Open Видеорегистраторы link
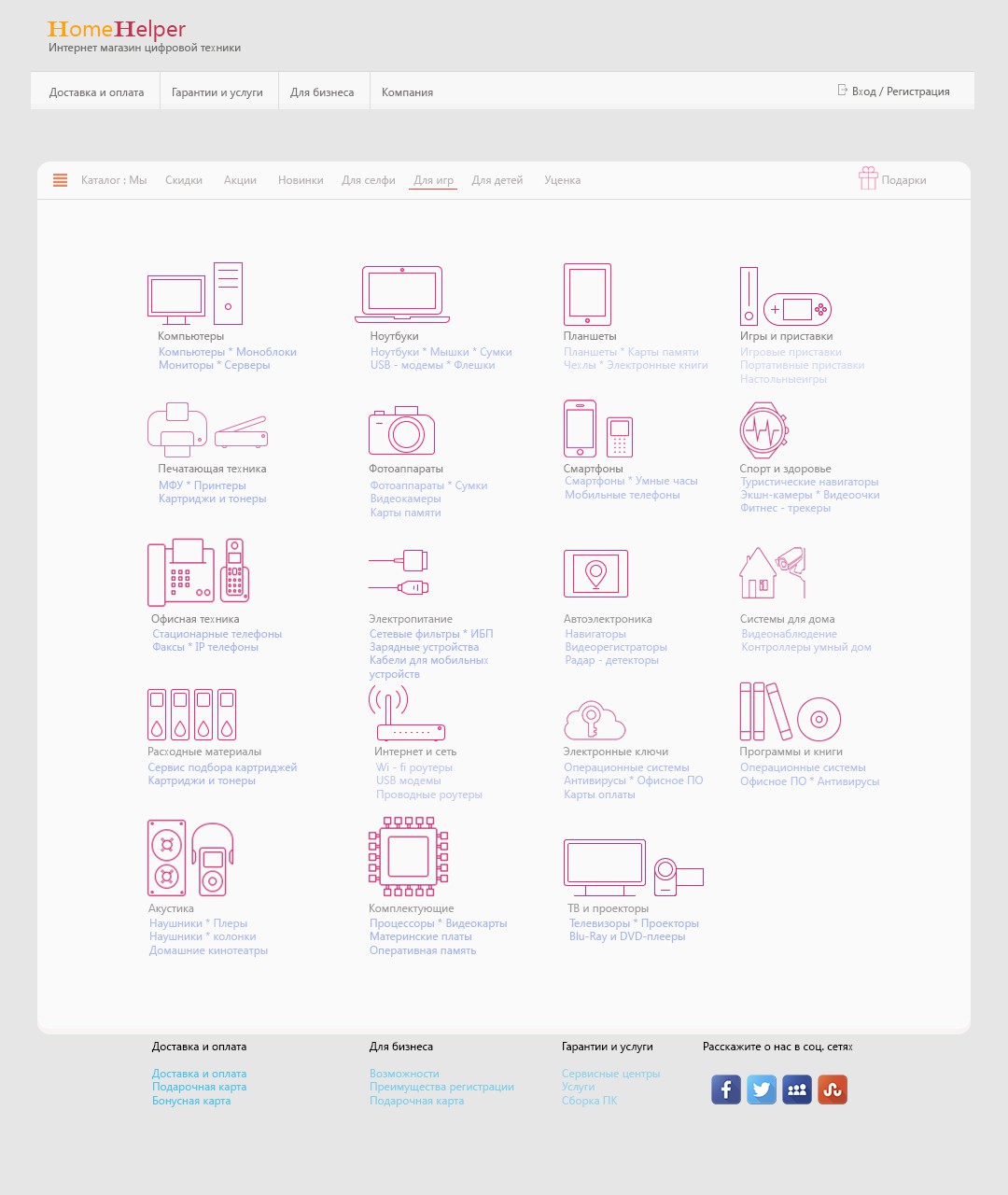 616,647
